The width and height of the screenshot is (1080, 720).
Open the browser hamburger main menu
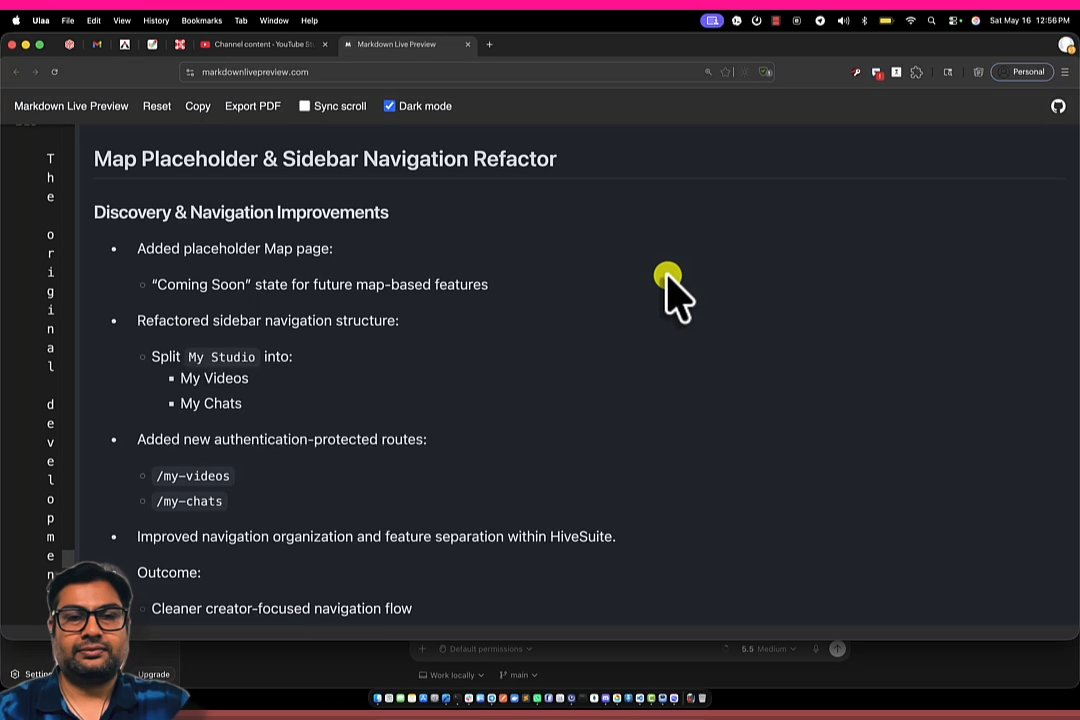click(1065, 72)
